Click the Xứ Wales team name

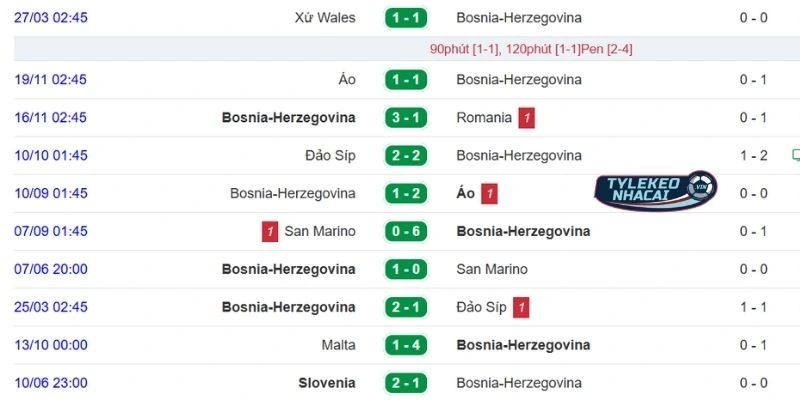(x=325, y=18)
